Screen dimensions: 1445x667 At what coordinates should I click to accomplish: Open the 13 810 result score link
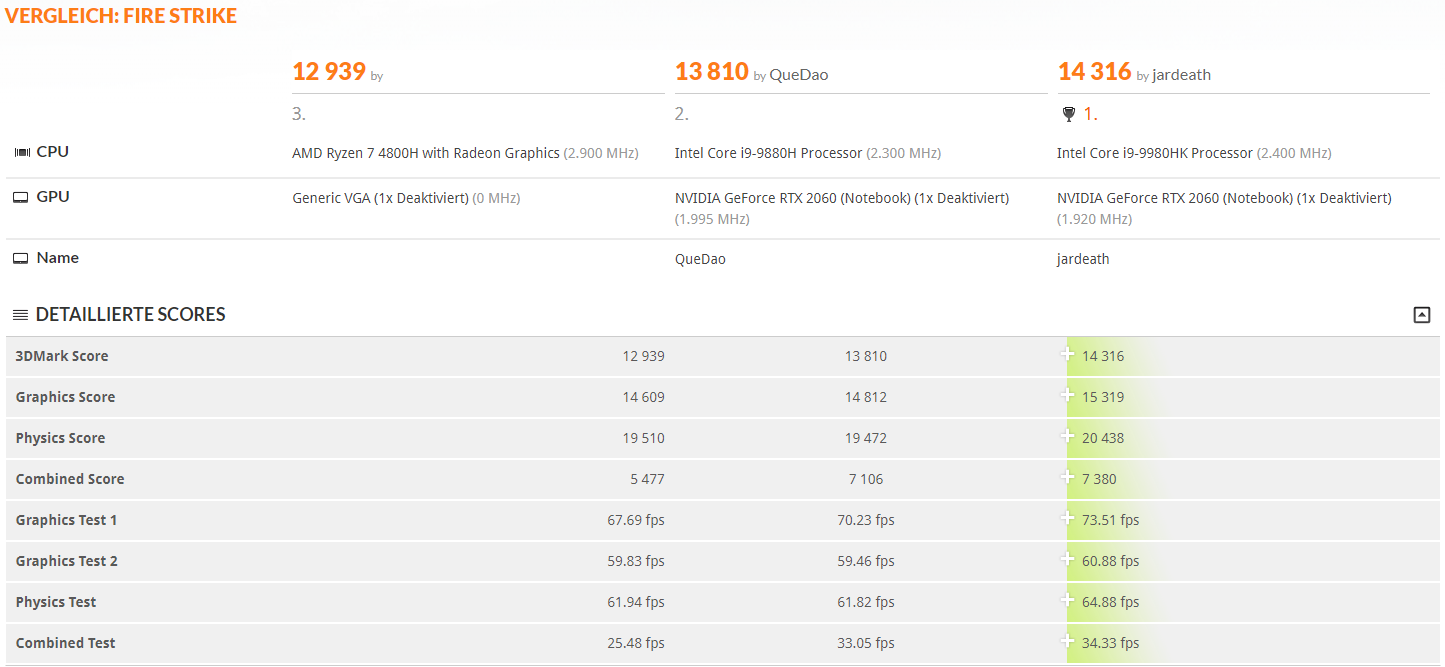[712, 71]
